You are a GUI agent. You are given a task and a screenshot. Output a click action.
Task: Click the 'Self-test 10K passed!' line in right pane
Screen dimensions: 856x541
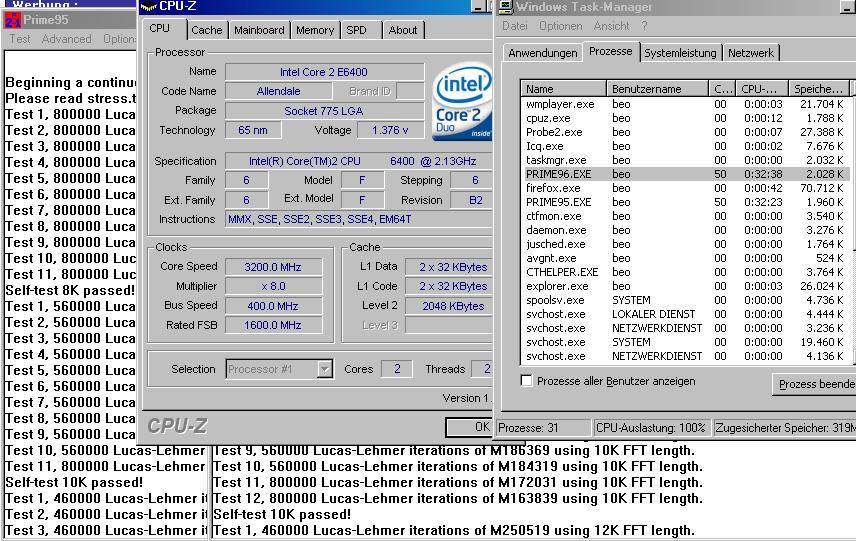[282, 514]
